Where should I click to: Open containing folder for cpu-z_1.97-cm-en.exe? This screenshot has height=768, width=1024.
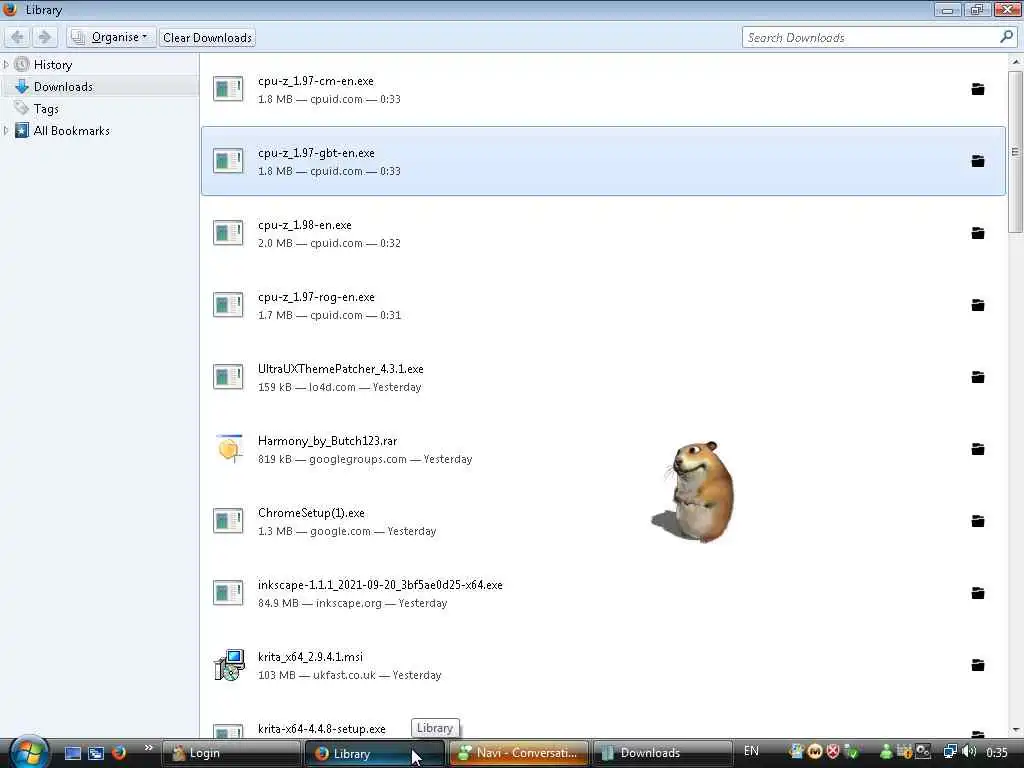978,89
